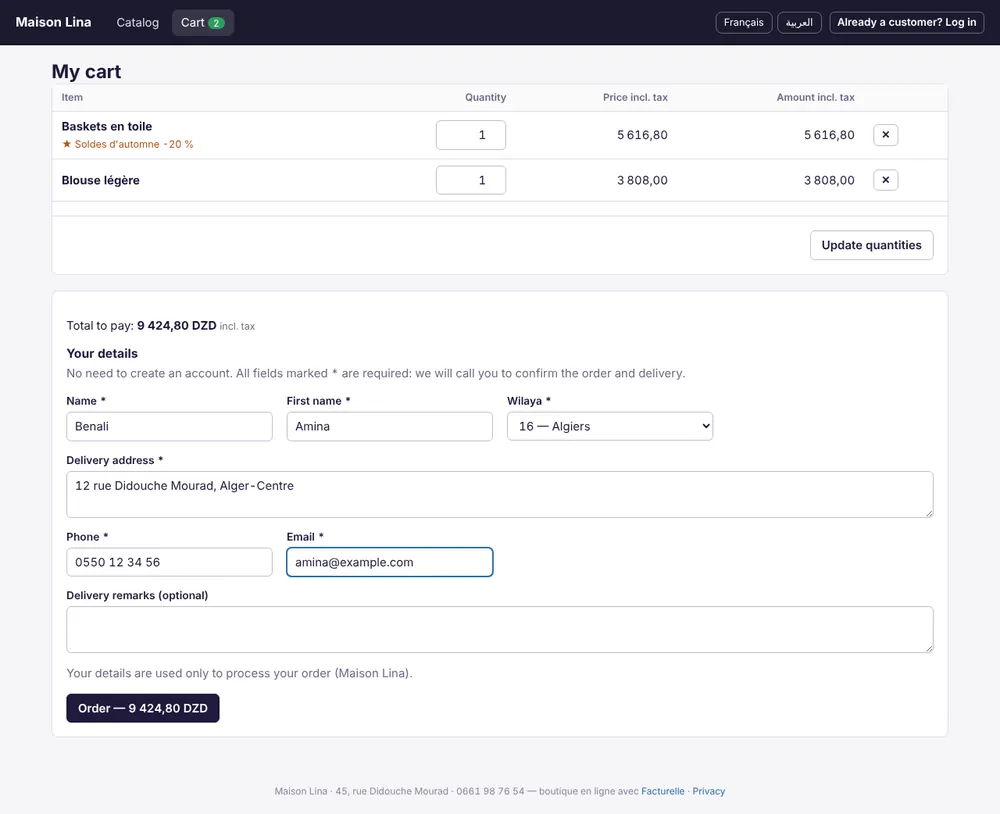Click the amount 3 808,00 in Amount column
1000x814 pixels.
pyautogui.click(x=829, y=181)
